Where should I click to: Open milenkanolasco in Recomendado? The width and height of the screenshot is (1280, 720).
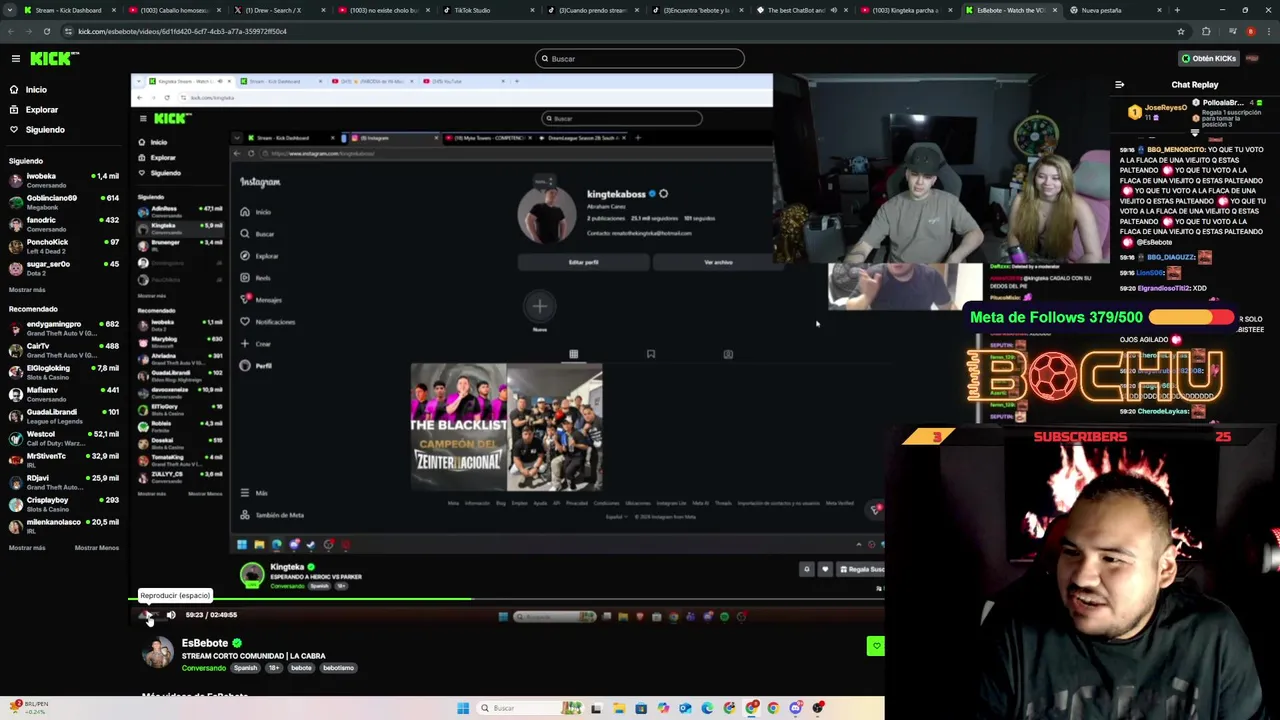[62, 526]
